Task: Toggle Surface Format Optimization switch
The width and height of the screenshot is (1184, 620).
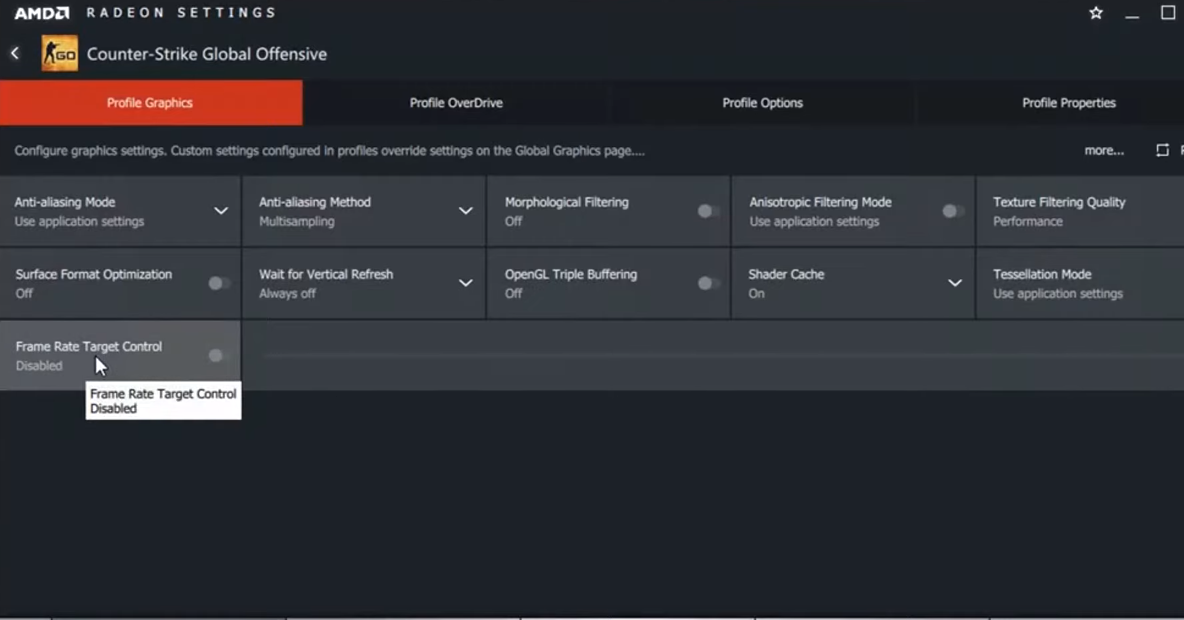Action: tap(219, 283)
